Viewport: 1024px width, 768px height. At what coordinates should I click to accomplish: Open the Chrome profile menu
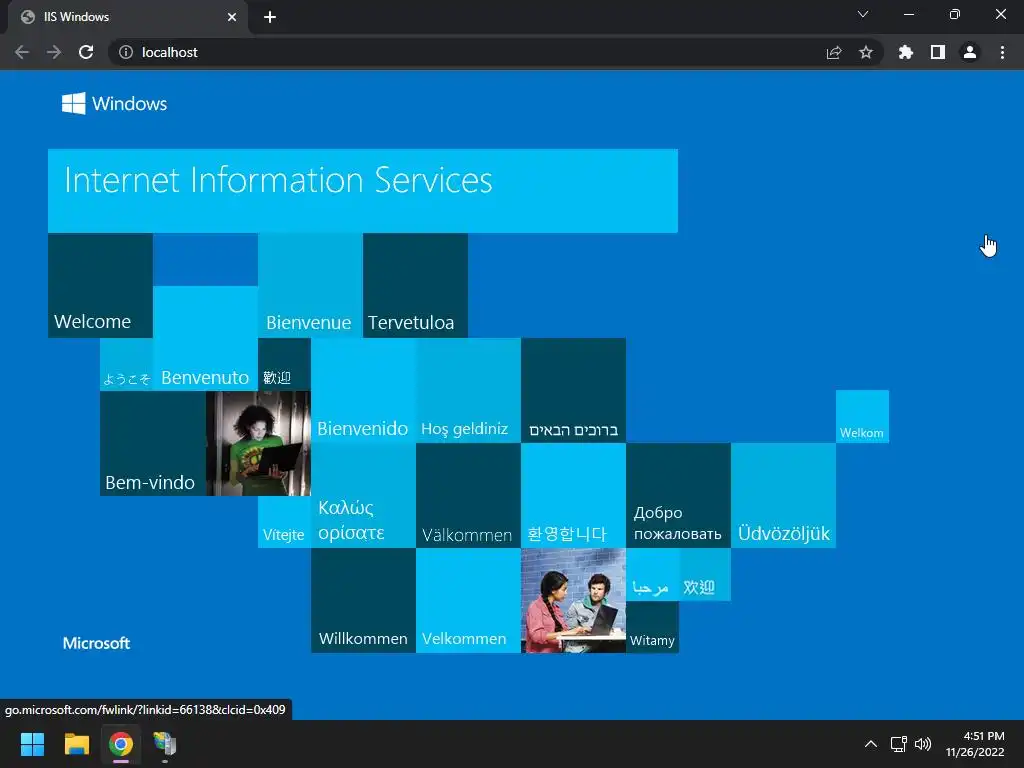coord(970,52)
